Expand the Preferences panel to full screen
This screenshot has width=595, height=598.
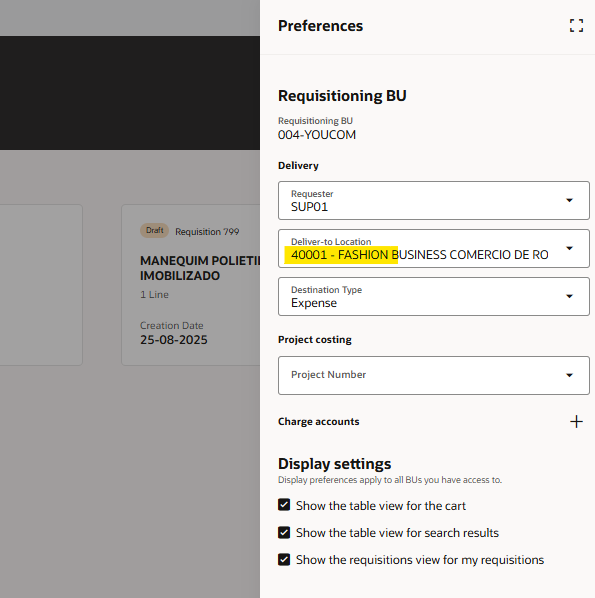[576, 26]
